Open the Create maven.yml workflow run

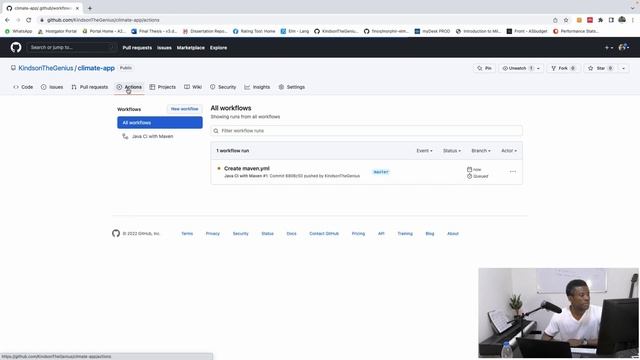[x=247, y=168]
